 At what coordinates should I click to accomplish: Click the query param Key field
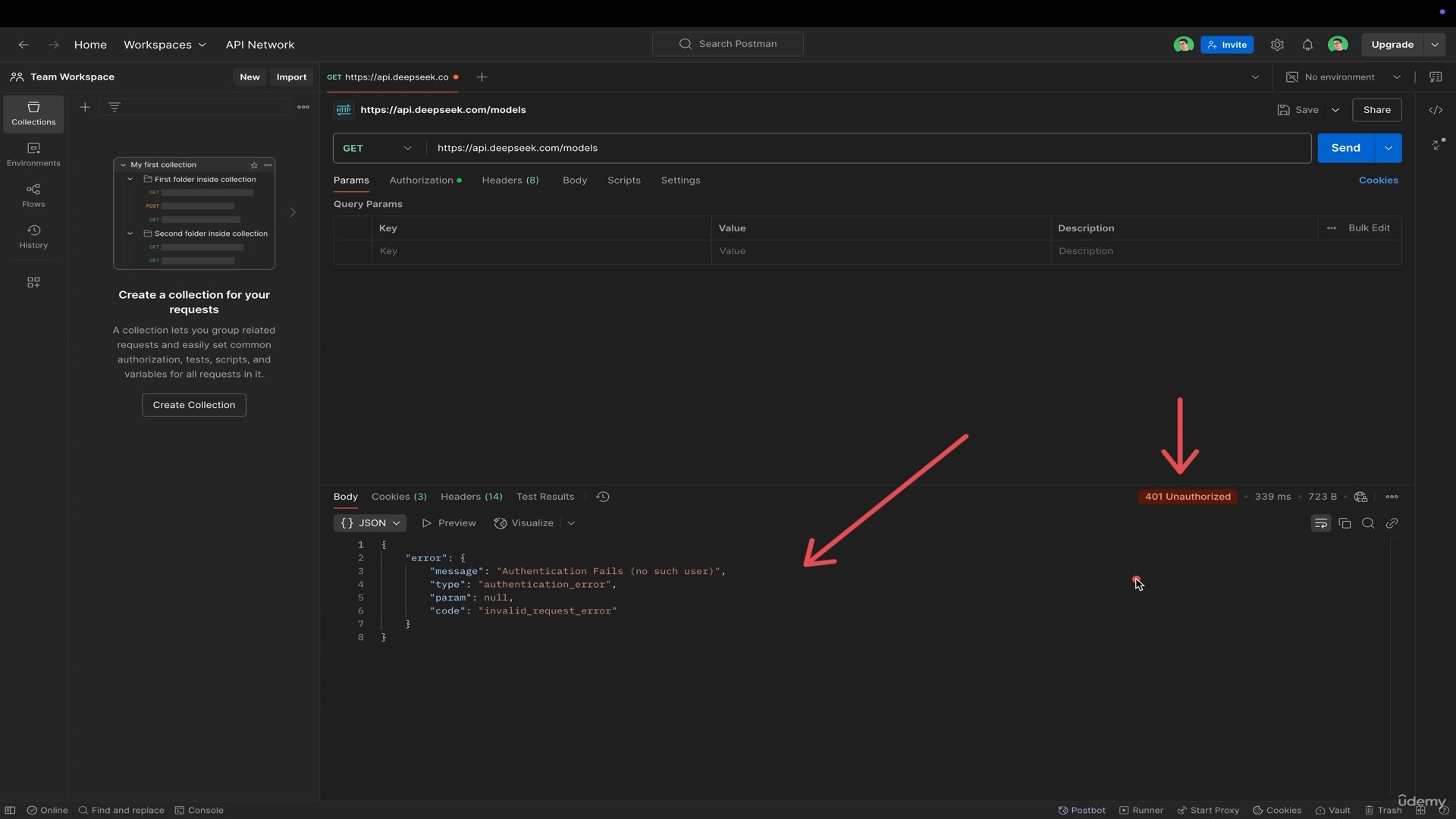click(541, 251)
